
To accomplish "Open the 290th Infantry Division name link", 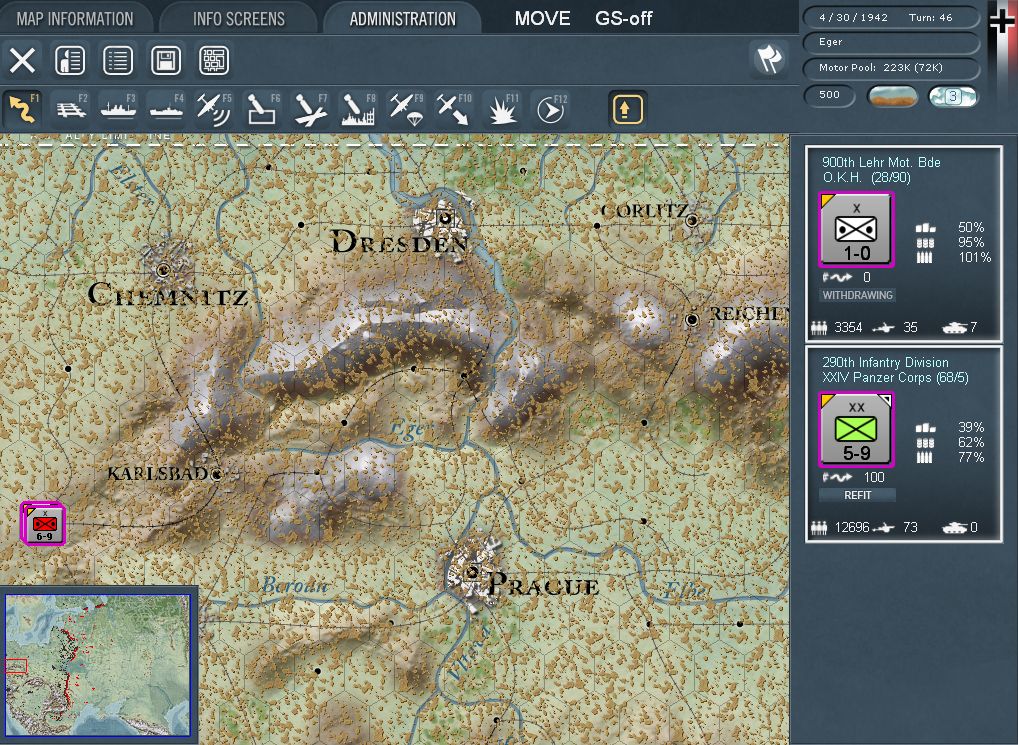I will pyautogui.click(x=885, y=362).
